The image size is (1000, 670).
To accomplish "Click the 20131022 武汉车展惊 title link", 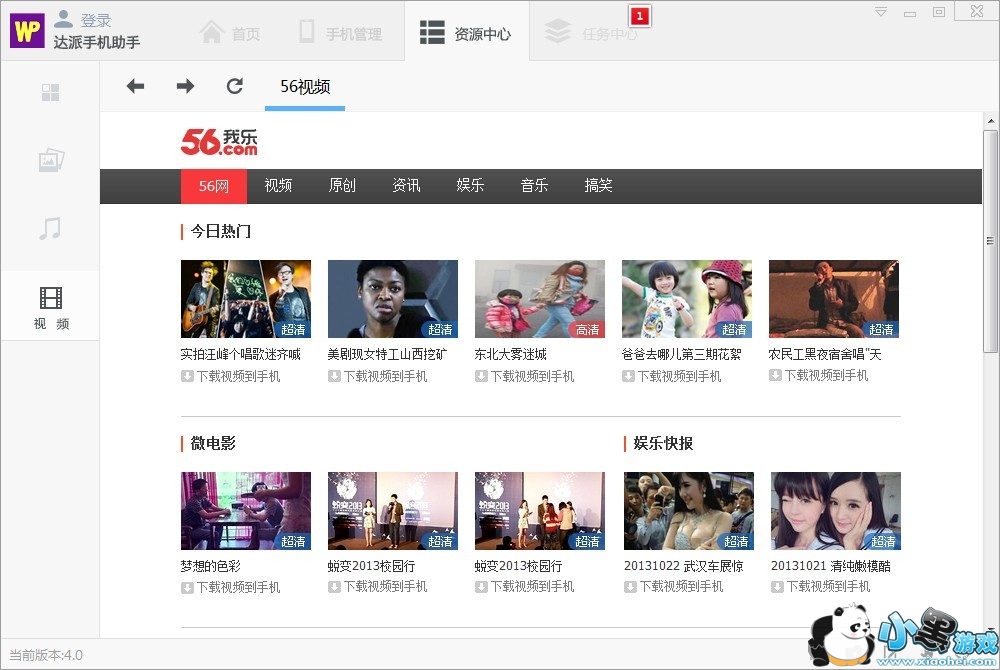I will (684, 566).
